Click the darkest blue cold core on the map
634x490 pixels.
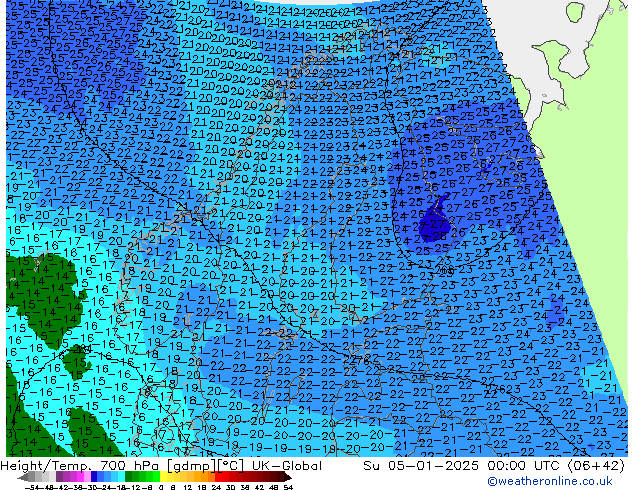coord(433,224)
